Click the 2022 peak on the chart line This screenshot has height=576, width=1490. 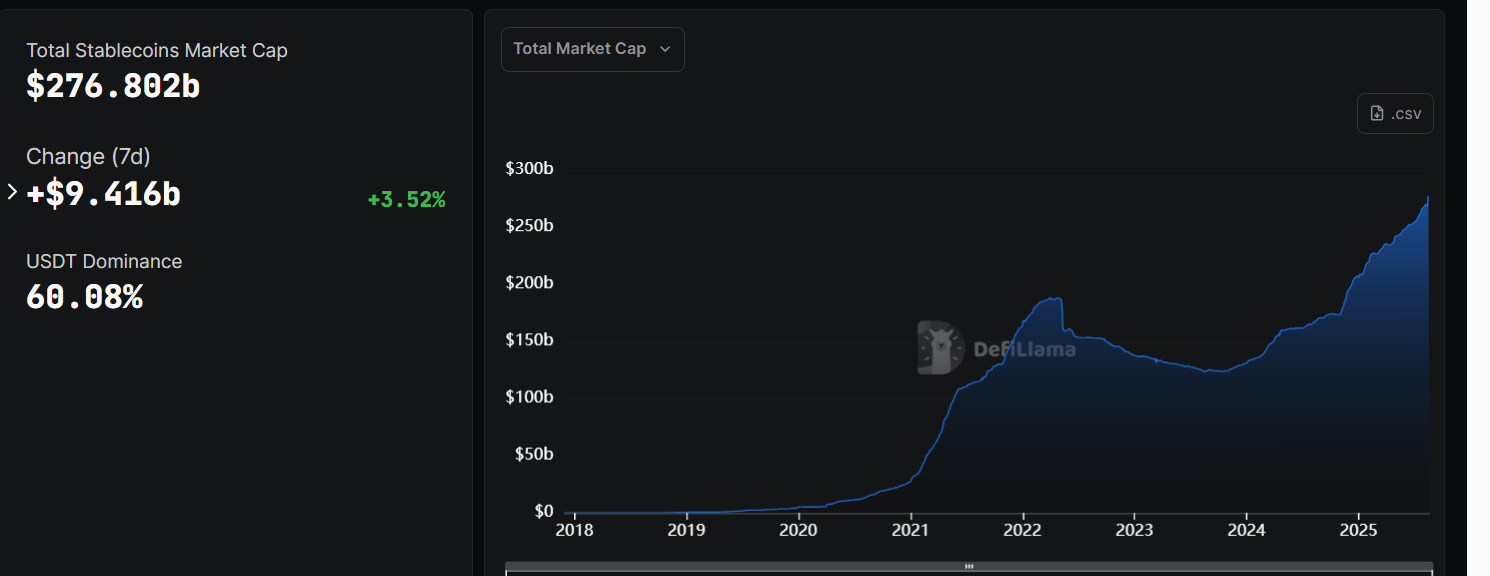(1051, 298)
